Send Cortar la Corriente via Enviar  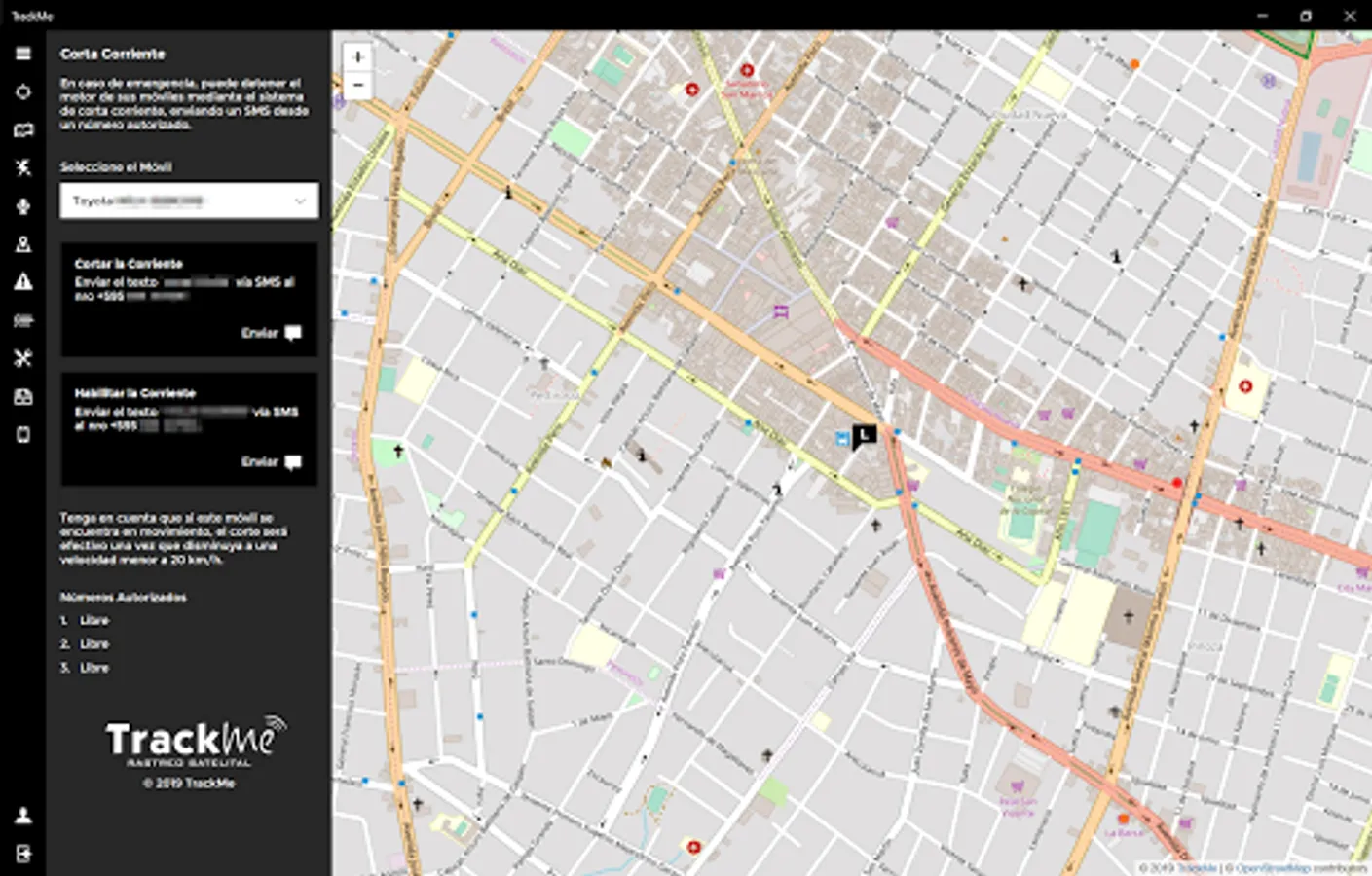[271, 333]
